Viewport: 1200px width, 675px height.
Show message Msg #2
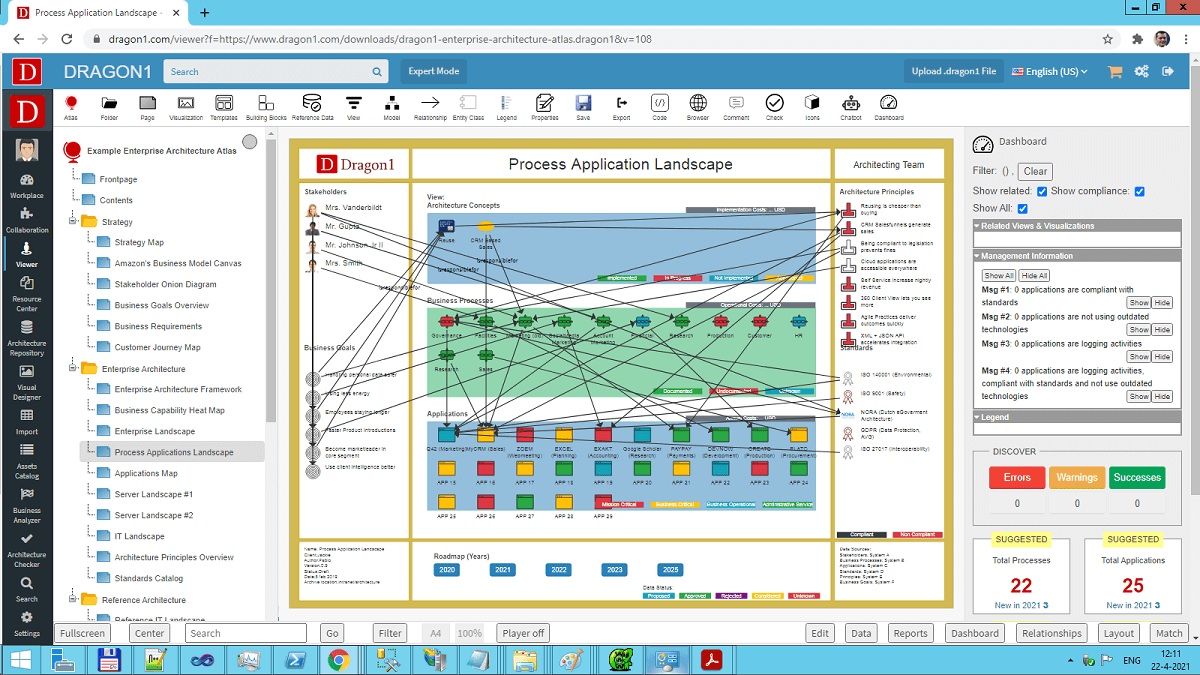(1139, 329)
